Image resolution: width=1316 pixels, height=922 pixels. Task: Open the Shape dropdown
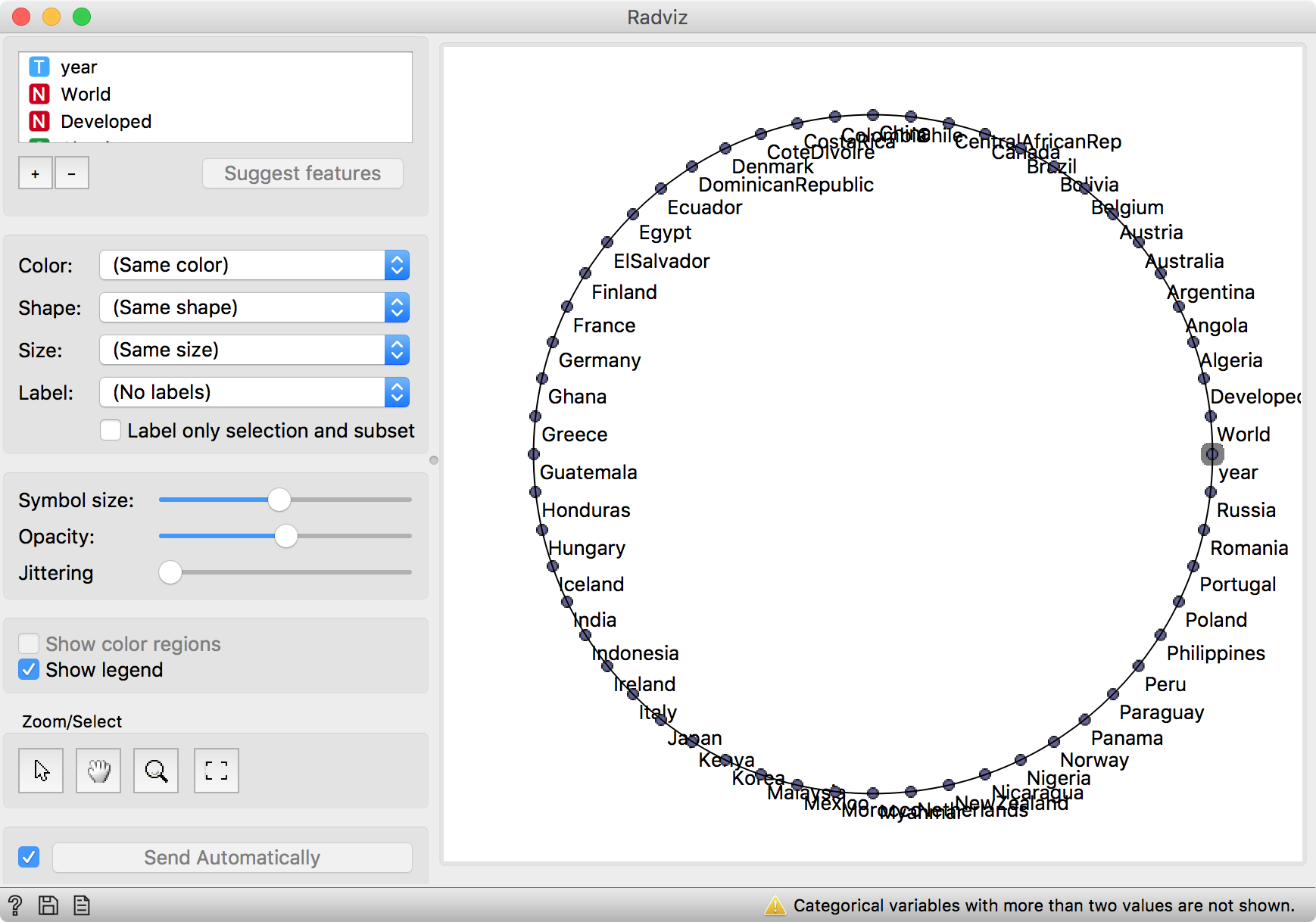[x=254, y=308]
